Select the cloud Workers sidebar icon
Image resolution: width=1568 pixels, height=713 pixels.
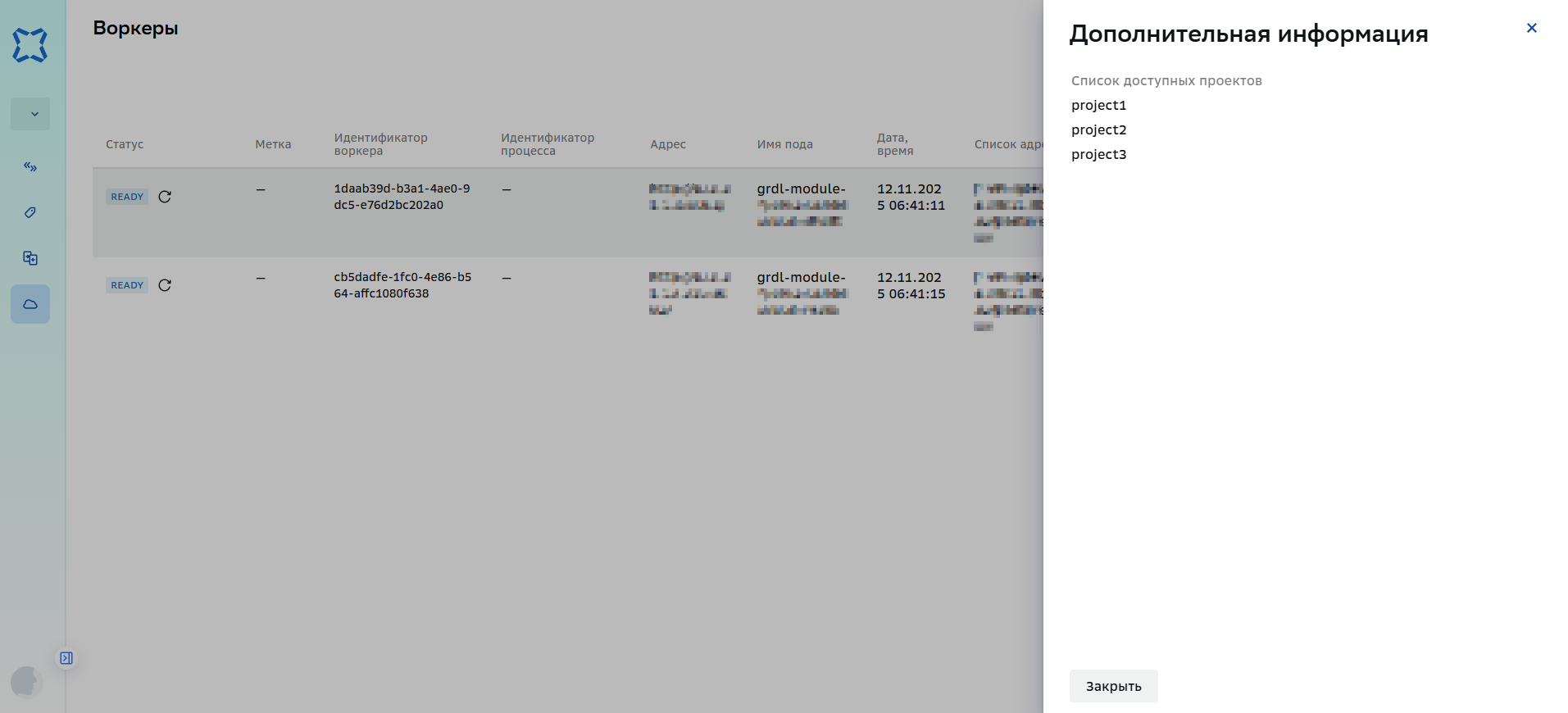30,304
